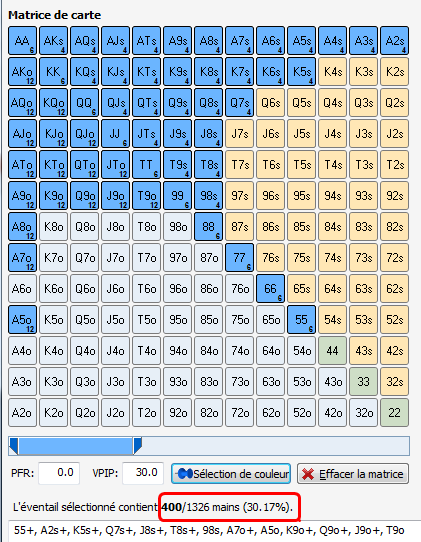Select the K2o hand cell
Image resolution: width=421 pixels, height=542 pixels.
click(54, 413)
